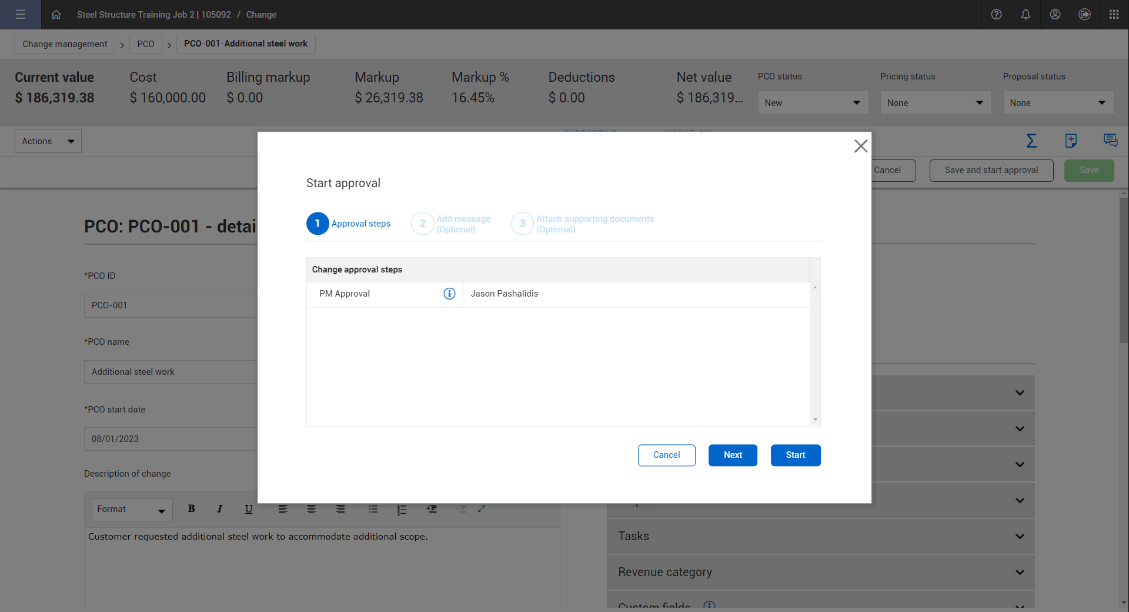
Task: Click the add note icon
Action: (x=1071, y=141)
